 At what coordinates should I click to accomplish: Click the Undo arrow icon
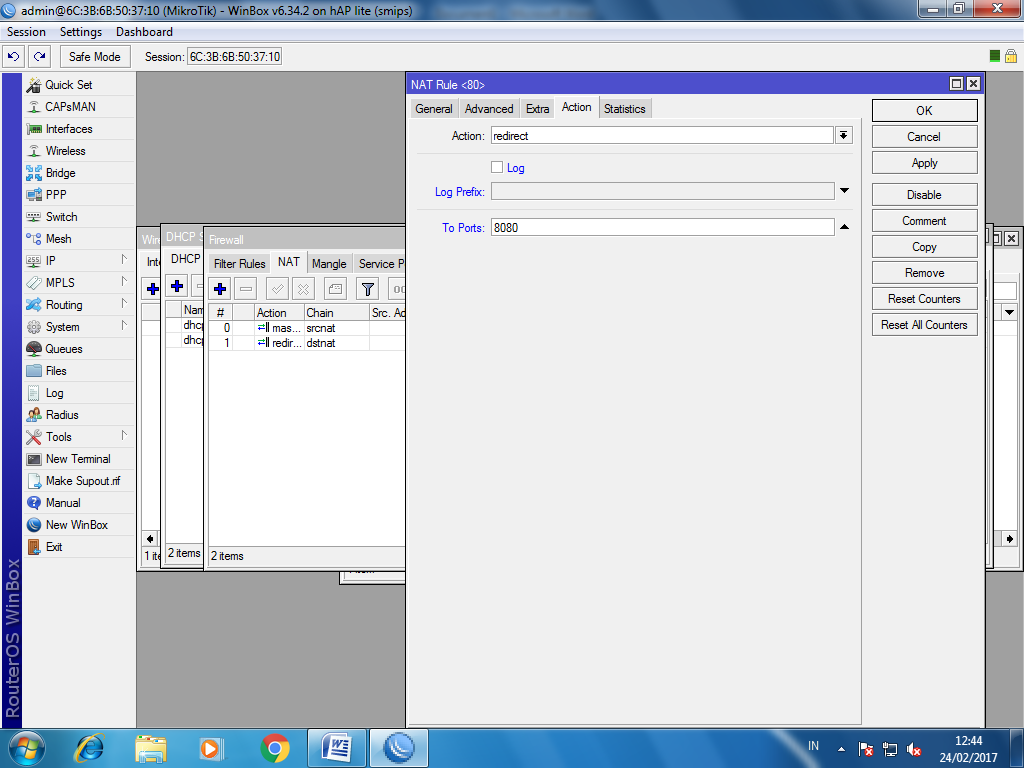click(x=14, y=57)
